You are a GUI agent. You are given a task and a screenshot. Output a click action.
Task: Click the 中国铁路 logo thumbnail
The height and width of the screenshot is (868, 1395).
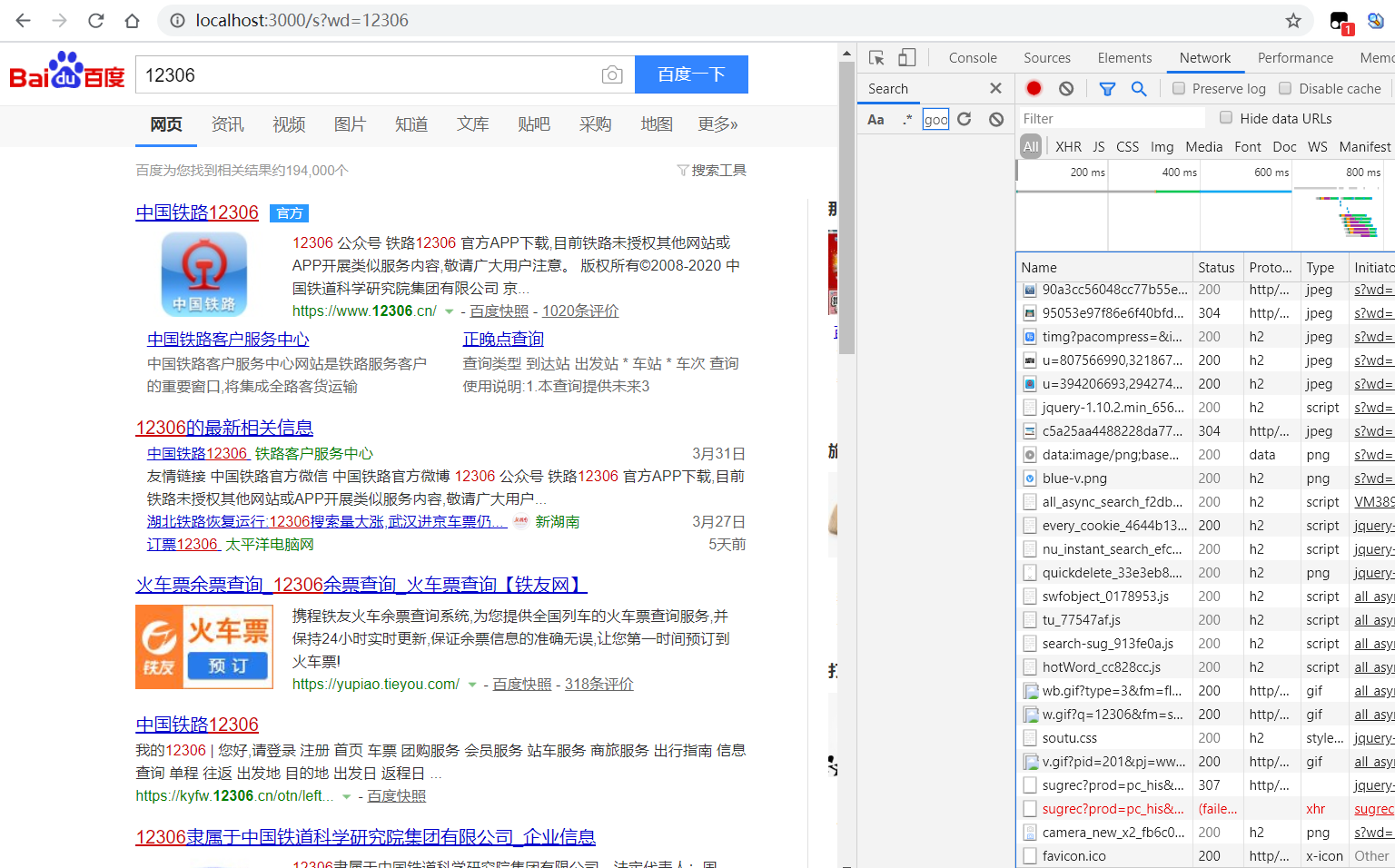[204, 274]
